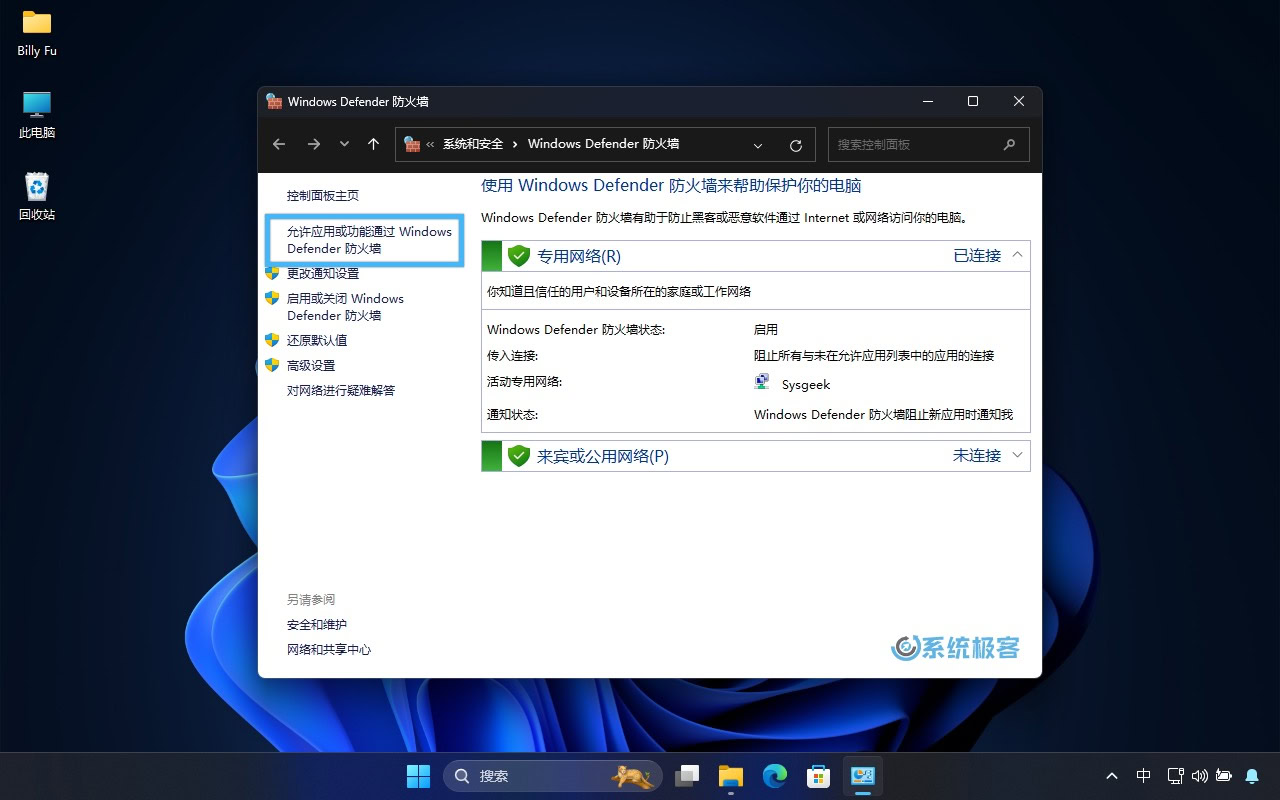The width and height of the screenshot is (1280, 800).
Task: Open 安全和维护 link
Action: [317, 624]
